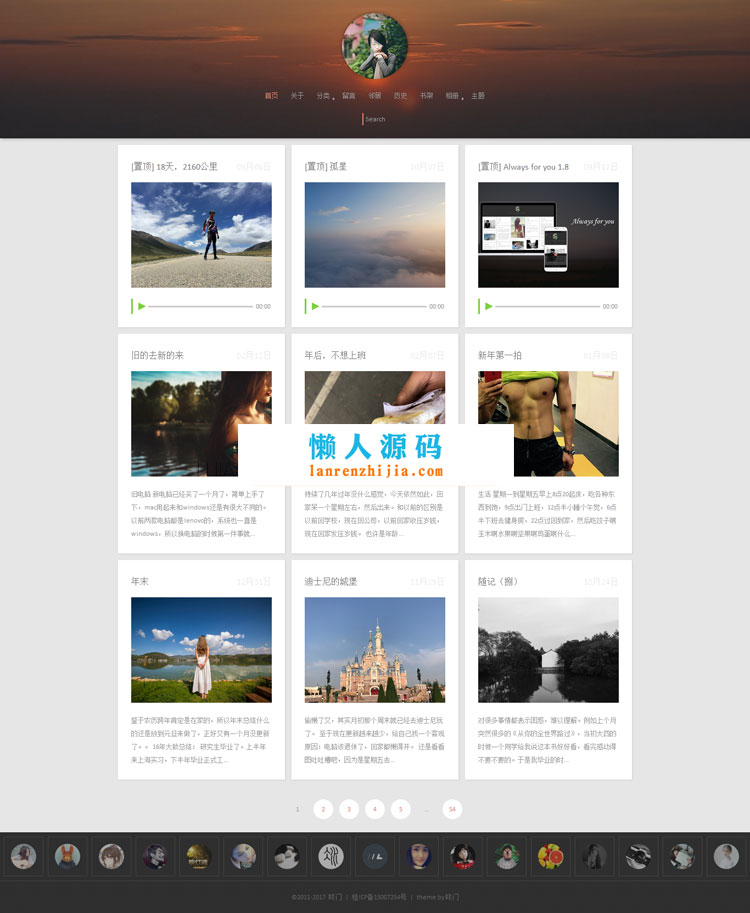Click the man-on-road photo thumbnail
This screenshot has width=750, height=913.
click(x=201, y=235)
